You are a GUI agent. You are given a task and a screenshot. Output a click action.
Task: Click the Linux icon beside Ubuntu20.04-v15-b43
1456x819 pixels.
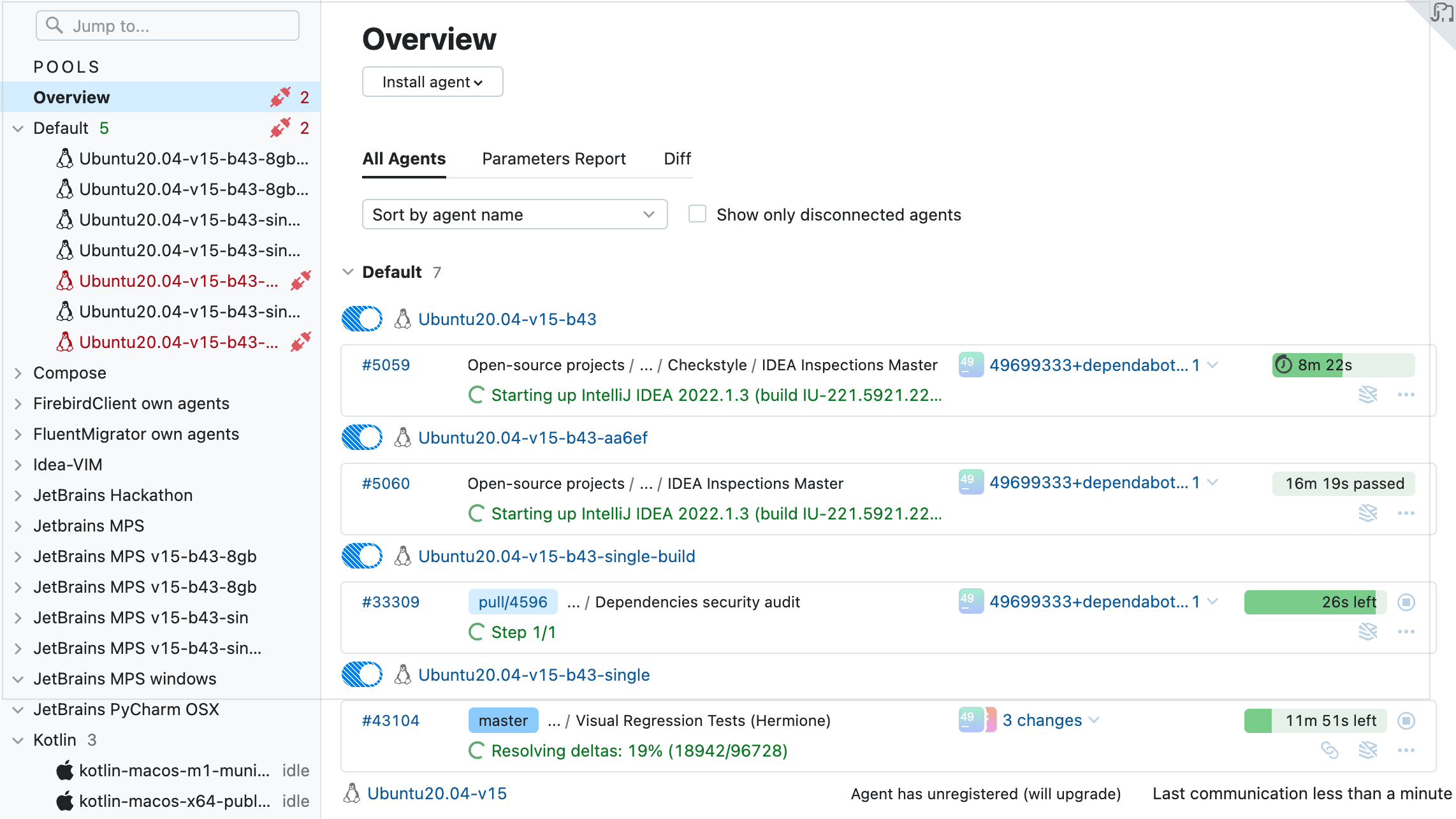[x=403, y=319]
